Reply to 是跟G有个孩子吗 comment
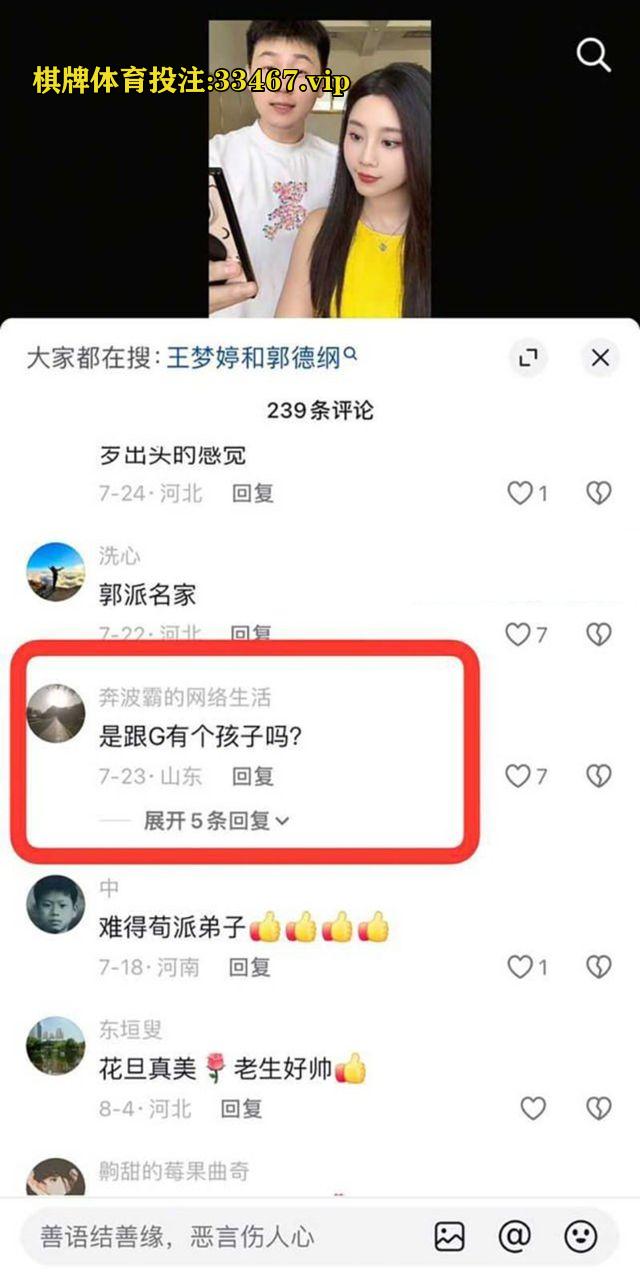 253,776
